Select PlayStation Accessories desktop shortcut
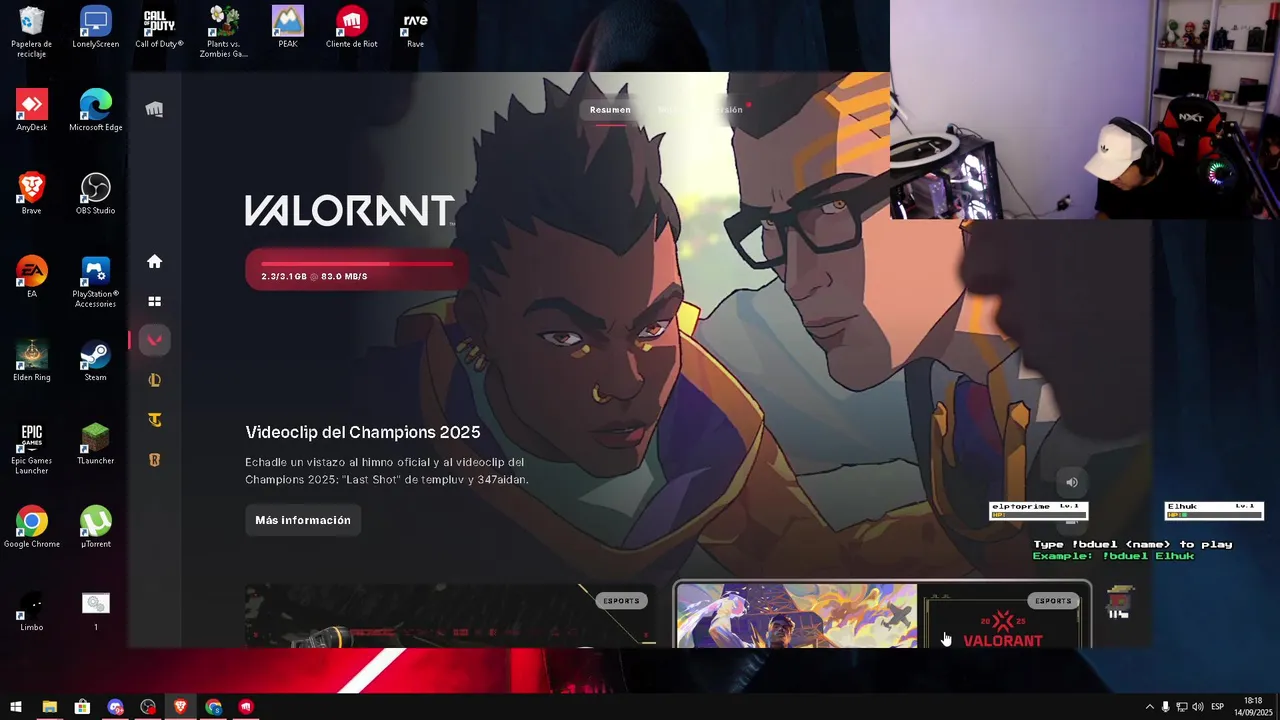 point(95,282)
